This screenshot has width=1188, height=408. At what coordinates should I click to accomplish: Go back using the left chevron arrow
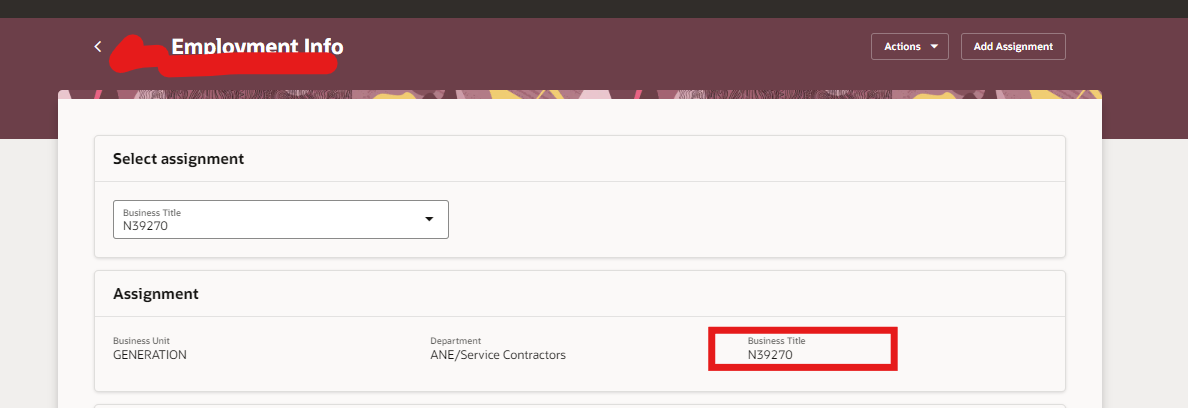coord(98,46)
